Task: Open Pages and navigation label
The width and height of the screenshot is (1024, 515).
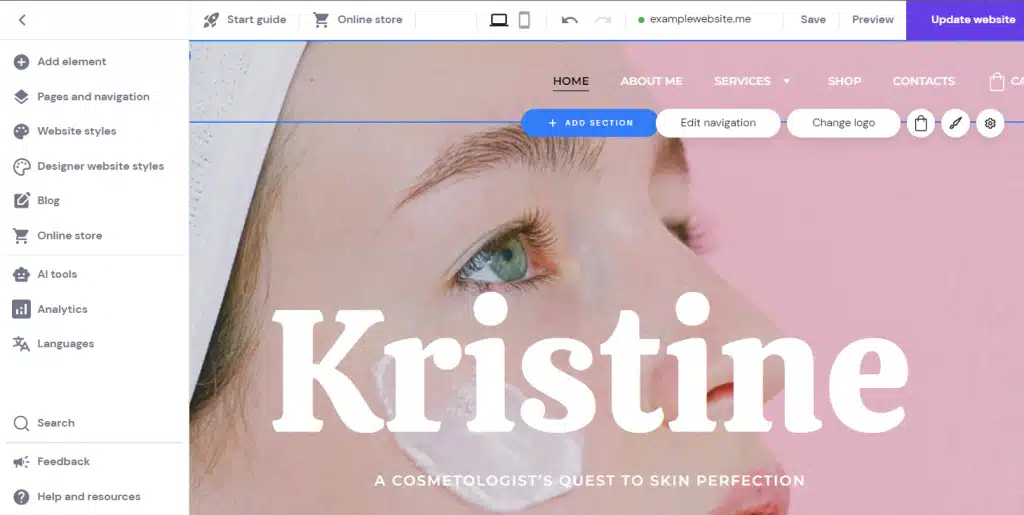Action: (93, 97)
